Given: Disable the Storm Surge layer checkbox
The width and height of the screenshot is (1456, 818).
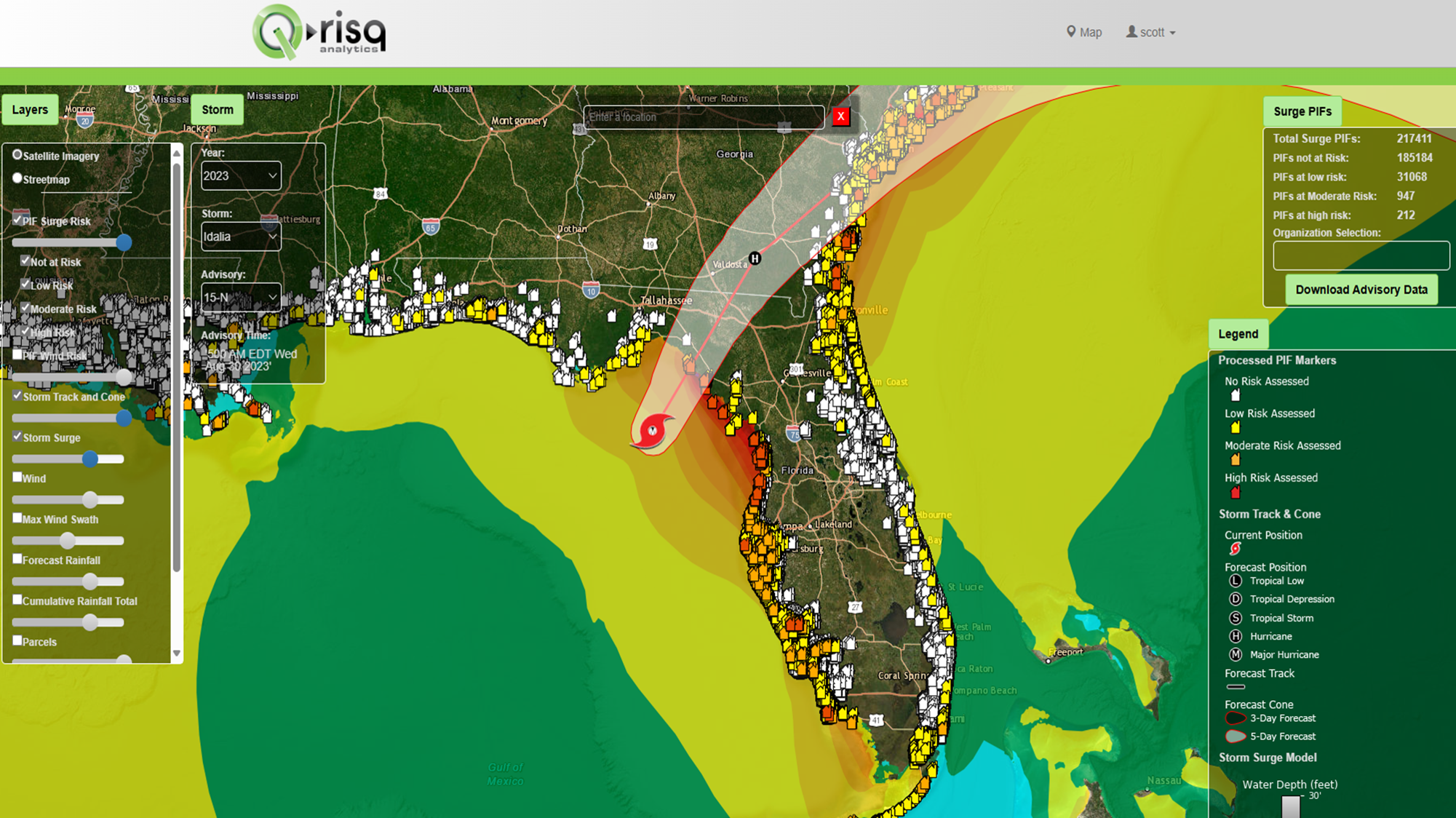Looking at the screenshot, I should pyautogui.click(x=17, y=437).
